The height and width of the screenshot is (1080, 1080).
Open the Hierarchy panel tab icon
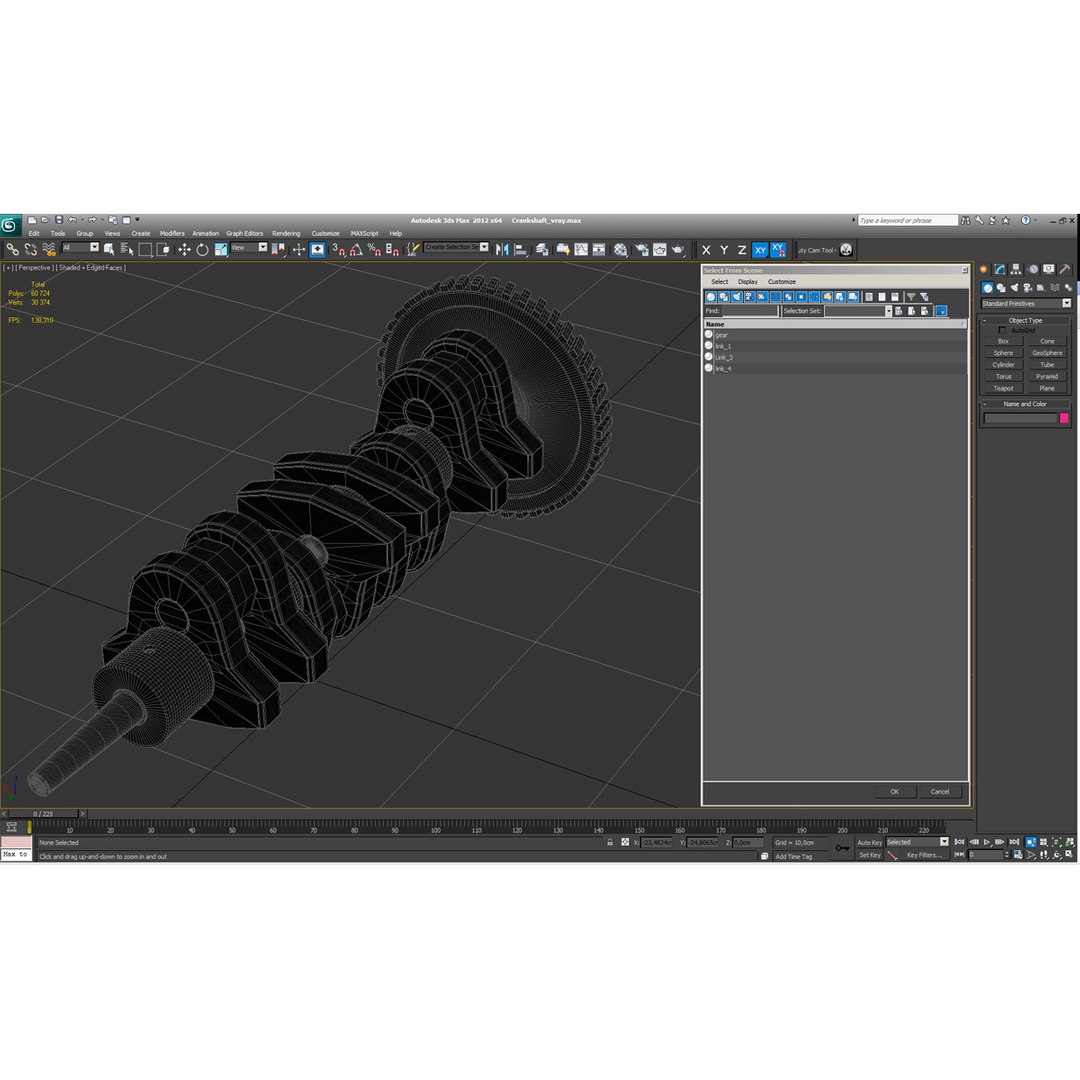[1016, 269]
